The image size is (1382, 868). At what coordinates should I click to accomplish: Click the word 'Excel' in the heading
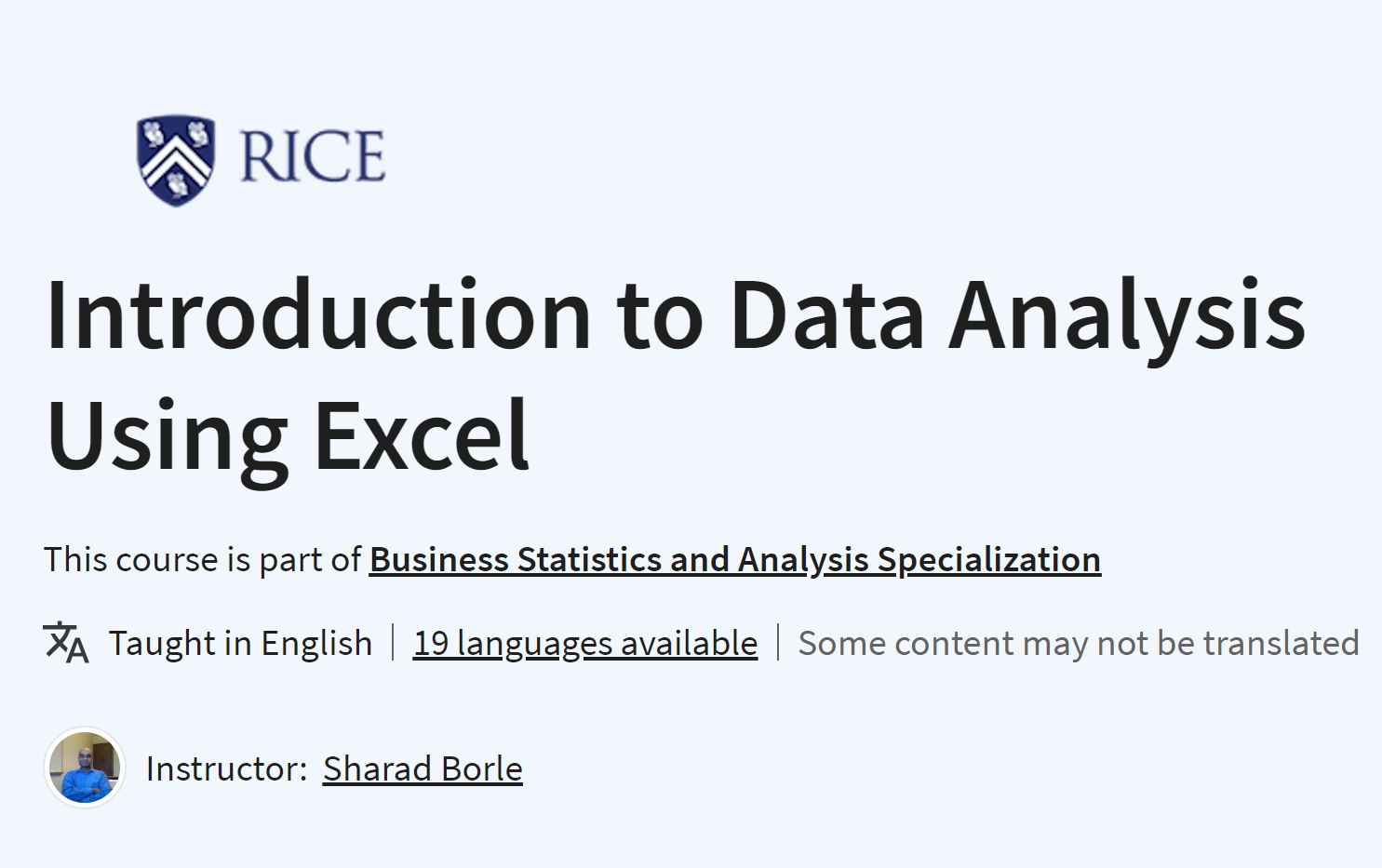[x=423, y=435]
